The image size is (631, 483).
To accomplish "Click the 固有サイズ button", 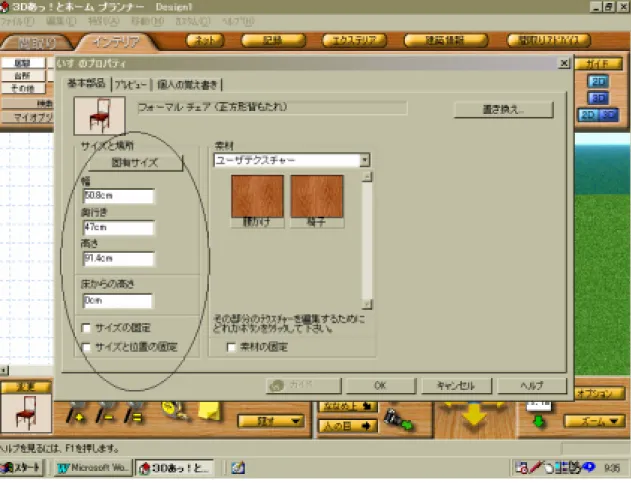I will (x=135, y=163).
